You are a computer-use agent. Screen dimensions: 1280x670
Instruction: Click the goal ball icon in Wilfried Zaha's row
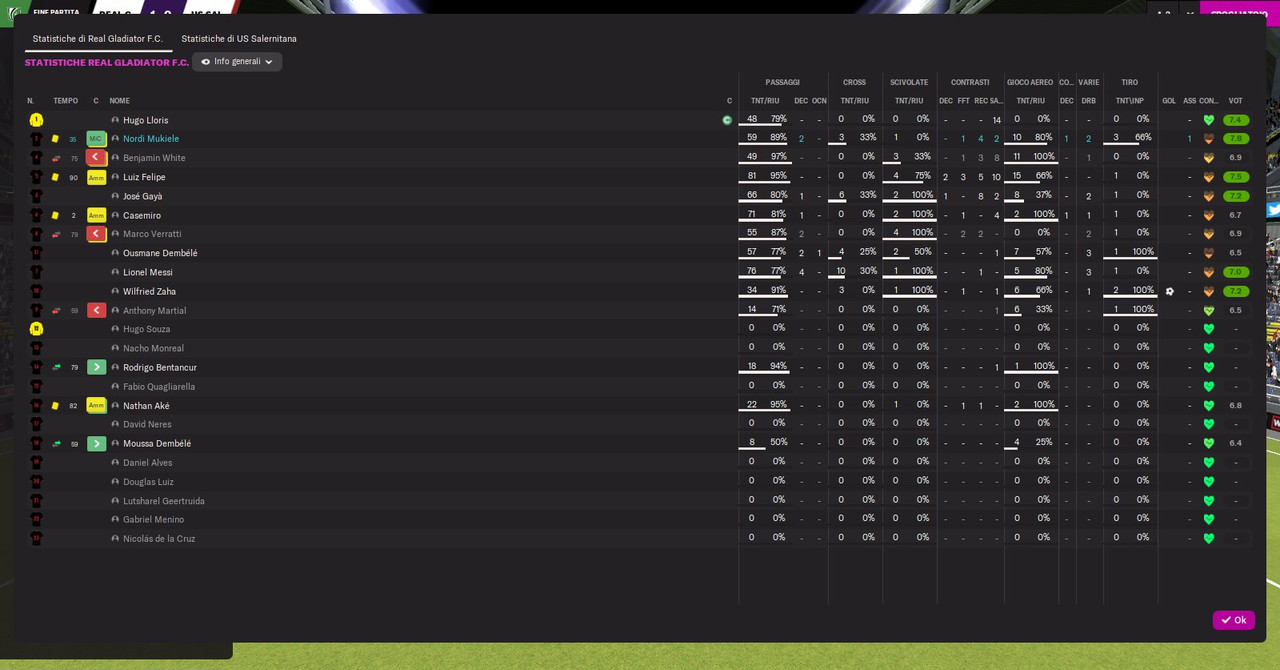point(1169,291)
